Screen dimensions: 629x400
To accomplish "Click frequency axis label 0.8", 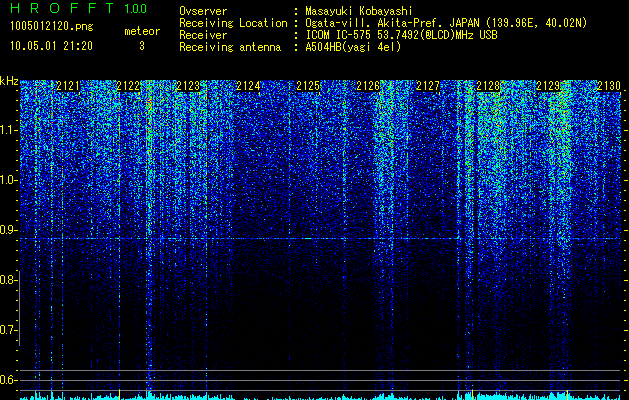I will 8,280.
